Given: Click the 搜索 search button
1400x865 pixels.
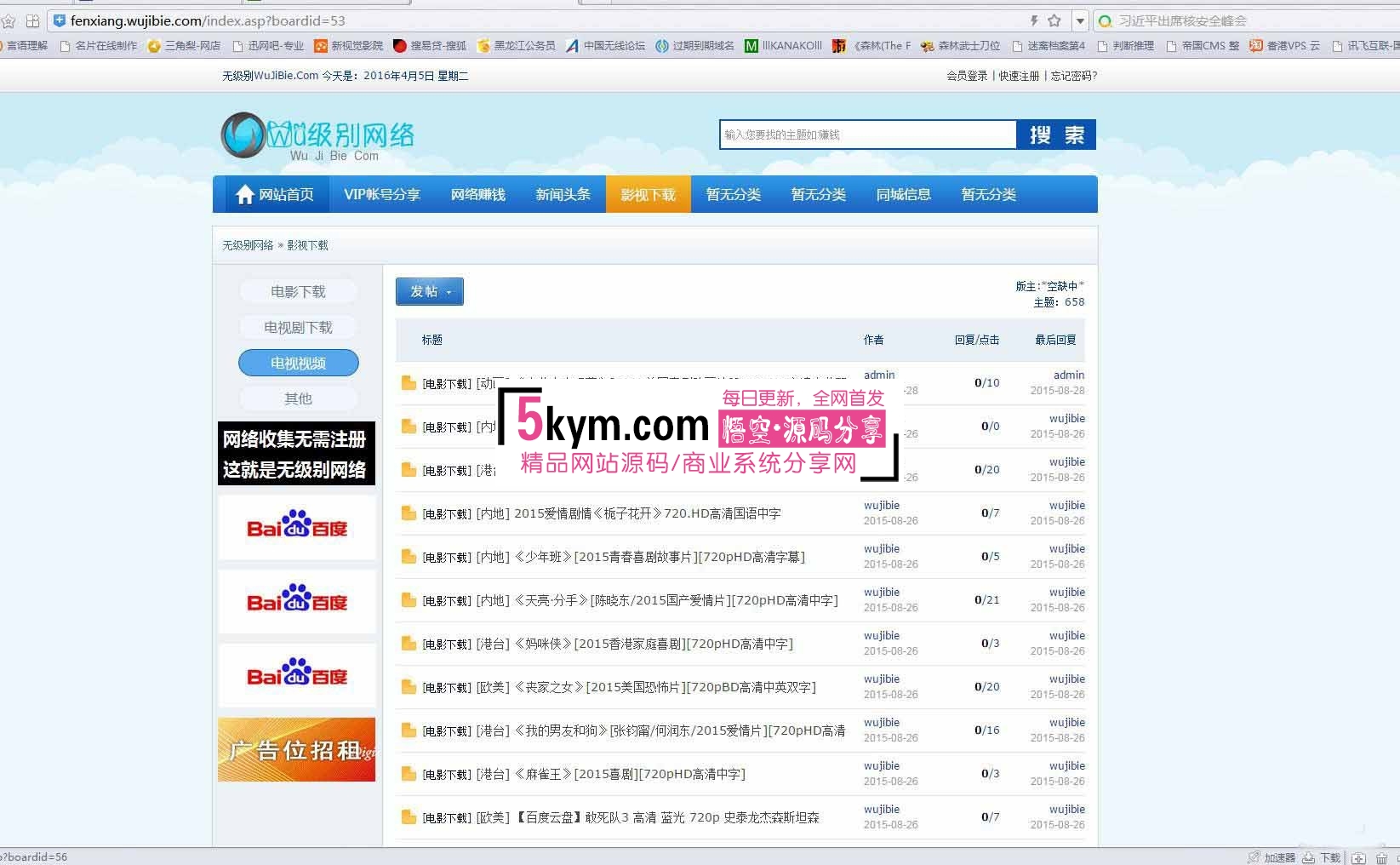Looking at the screenshot, I should [1056, 135].
